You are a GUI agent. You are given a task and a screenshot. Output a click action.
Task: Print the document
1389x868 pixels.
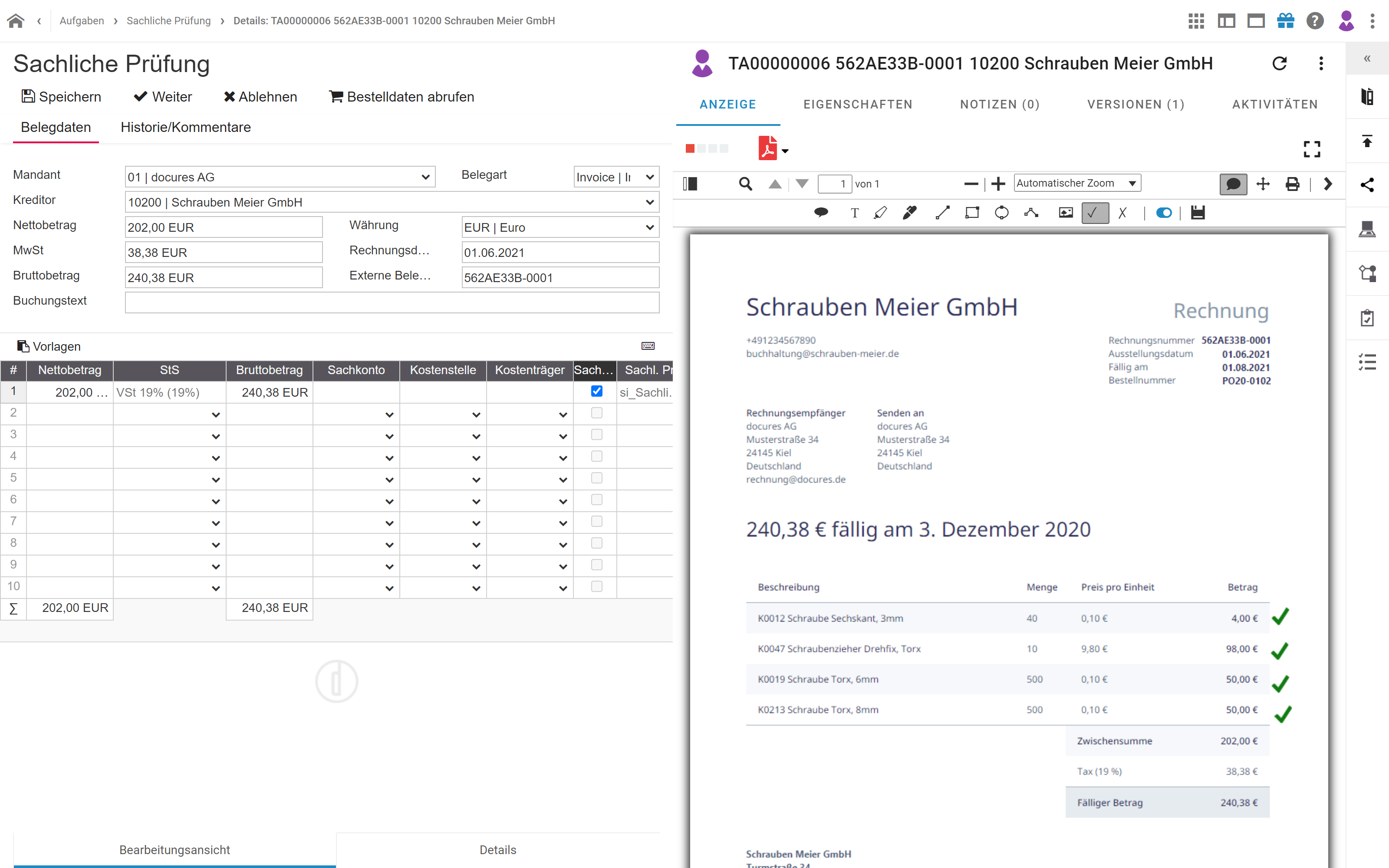[1292, 184]
